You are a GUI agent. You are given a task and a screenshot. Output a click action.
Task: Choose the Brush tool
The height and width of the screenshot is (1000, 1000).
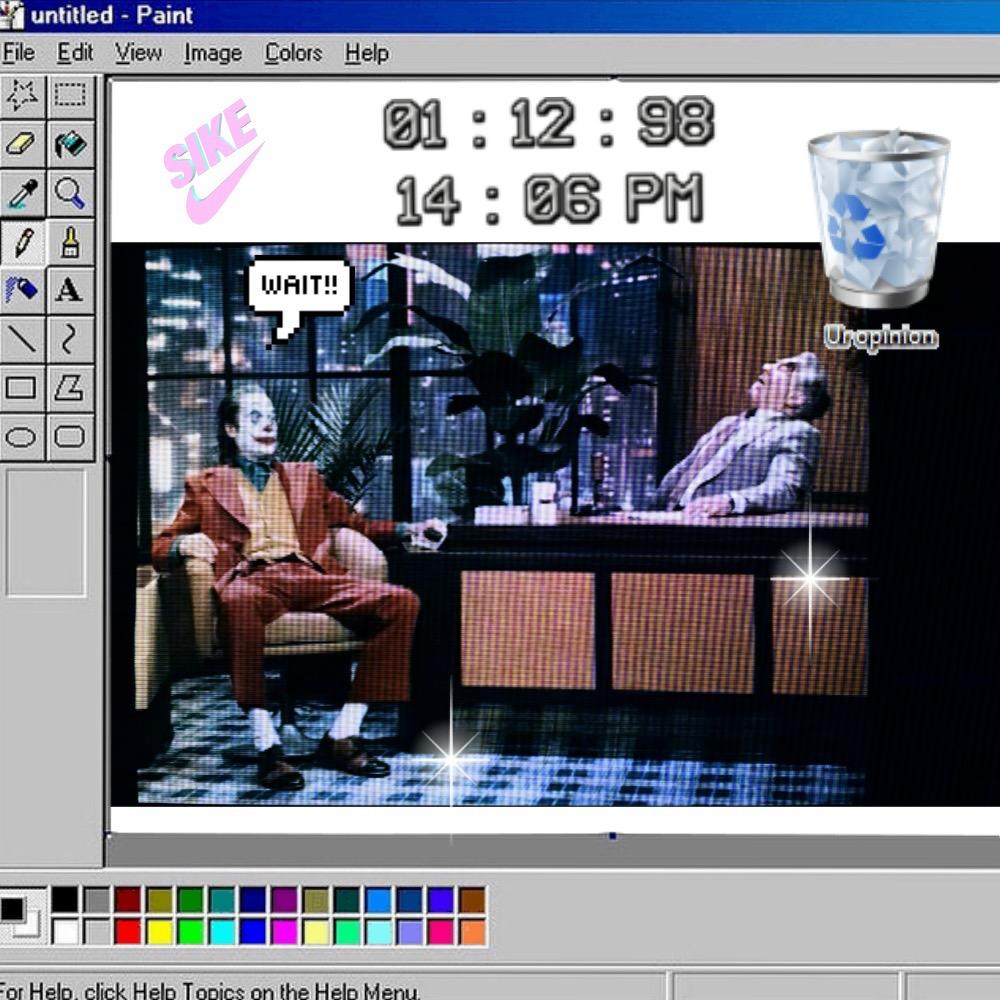[70, 241]
